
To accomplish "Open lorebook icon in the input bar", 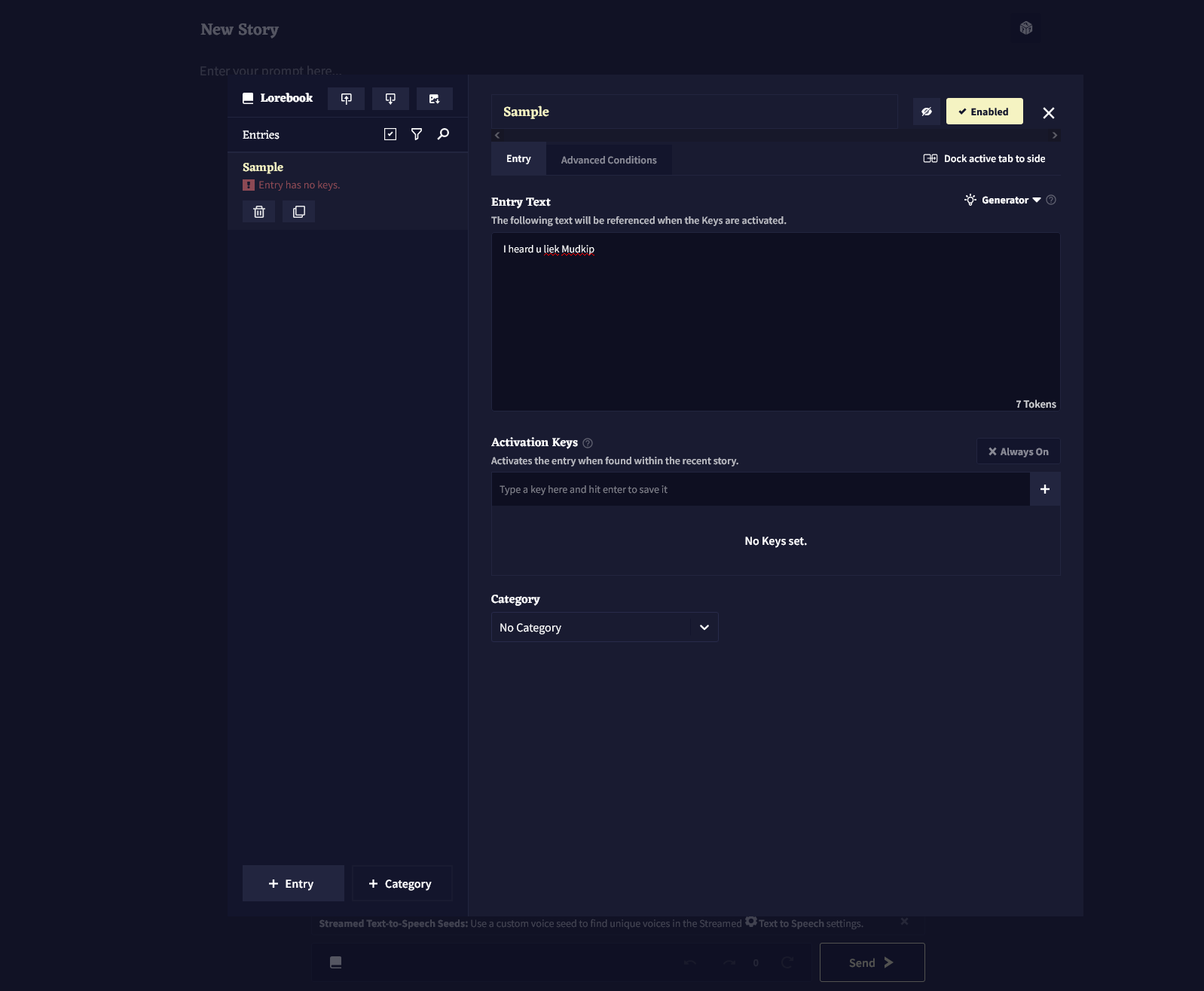I will [336, 962].
